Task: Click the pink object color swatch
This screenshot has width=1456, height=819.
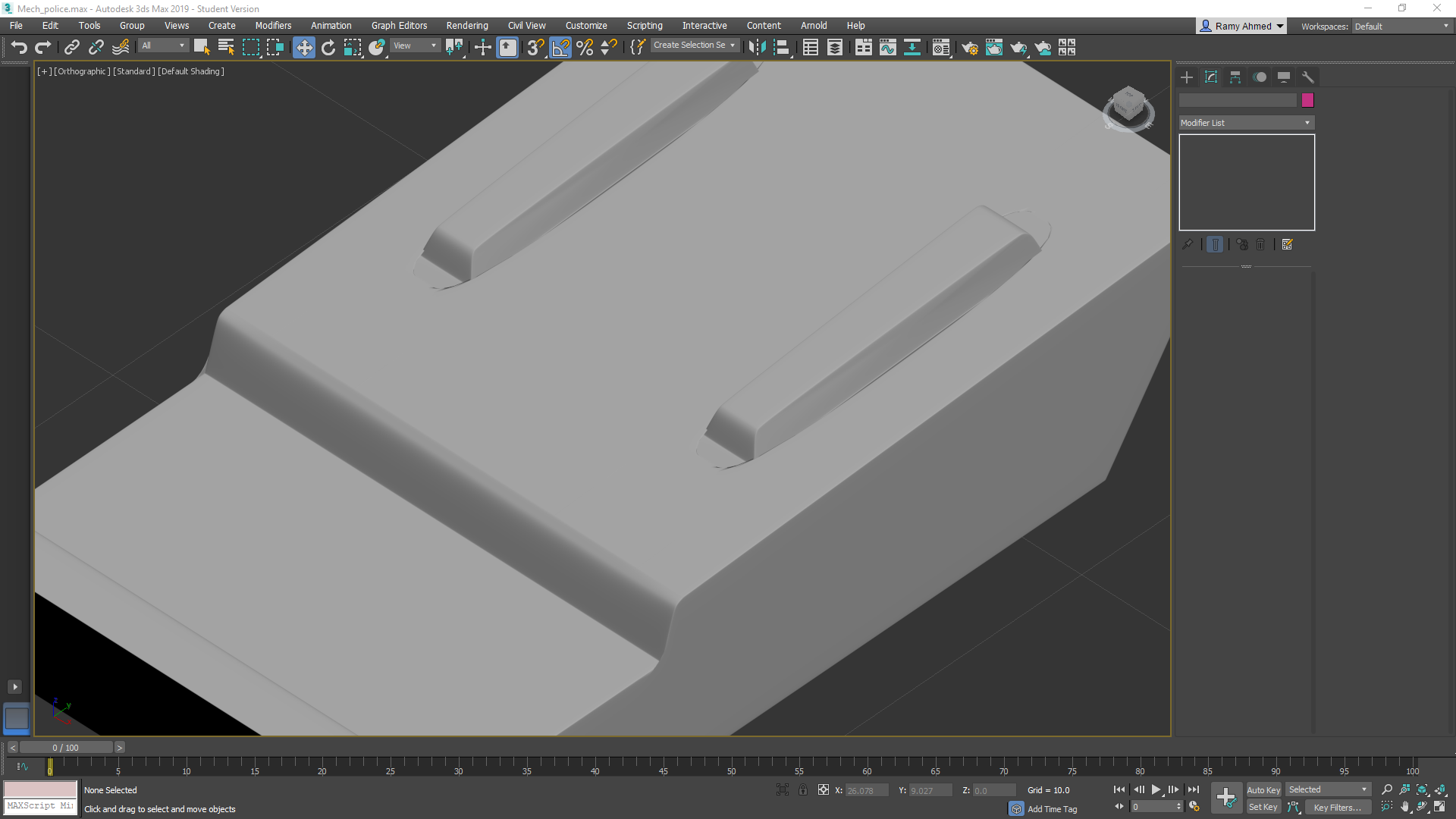Action: [x=1307, y=100]
